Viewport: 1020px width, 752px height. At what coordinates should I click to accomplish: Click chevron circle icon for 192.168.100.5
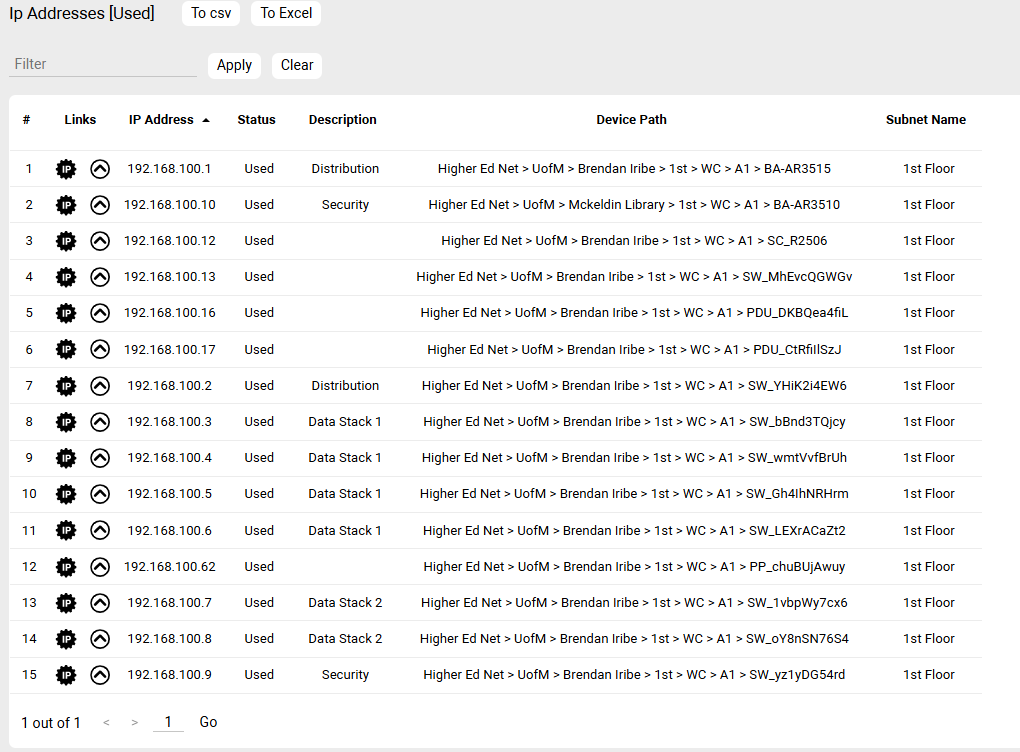point(100,494)
